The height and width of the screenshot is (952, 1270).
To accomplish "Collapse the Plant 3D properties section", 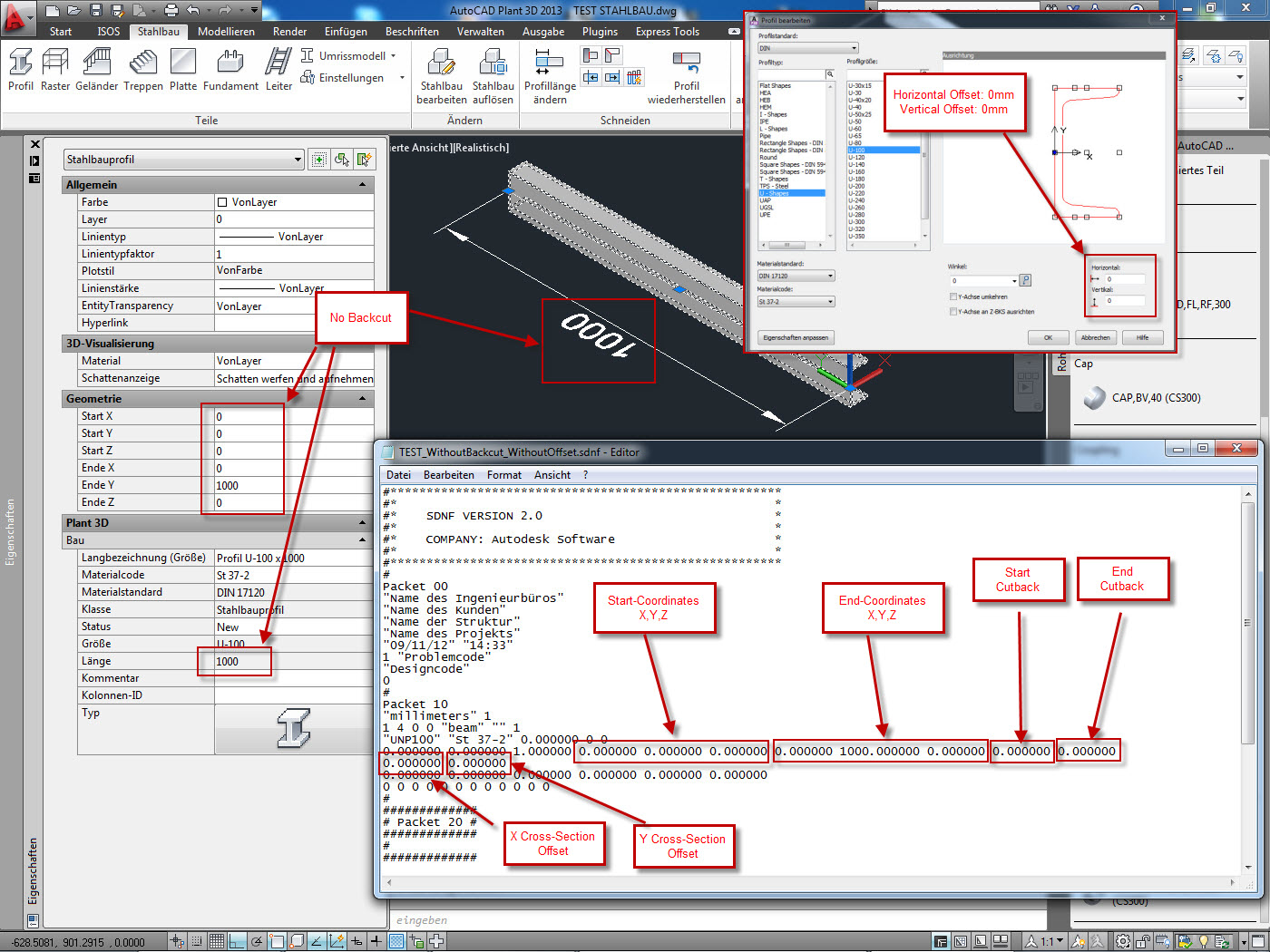I will pos(363,523).
